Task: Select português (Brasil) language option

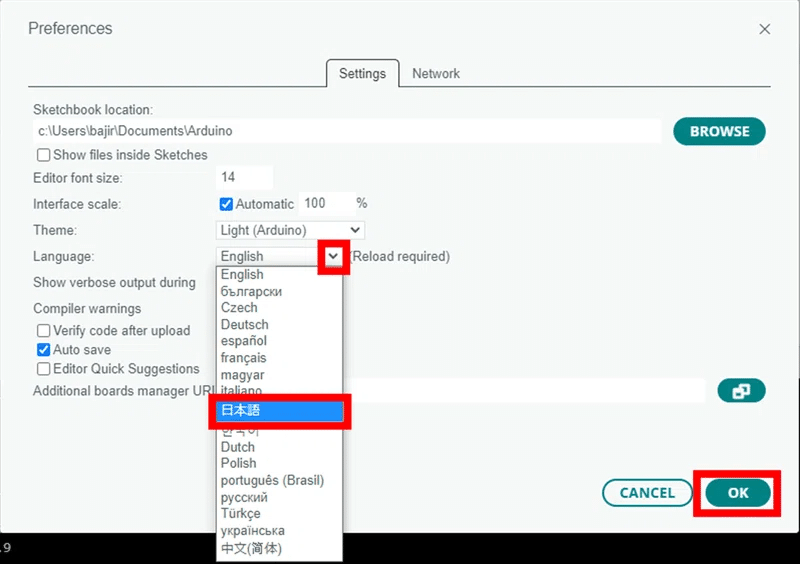Action: pos(279,481)
